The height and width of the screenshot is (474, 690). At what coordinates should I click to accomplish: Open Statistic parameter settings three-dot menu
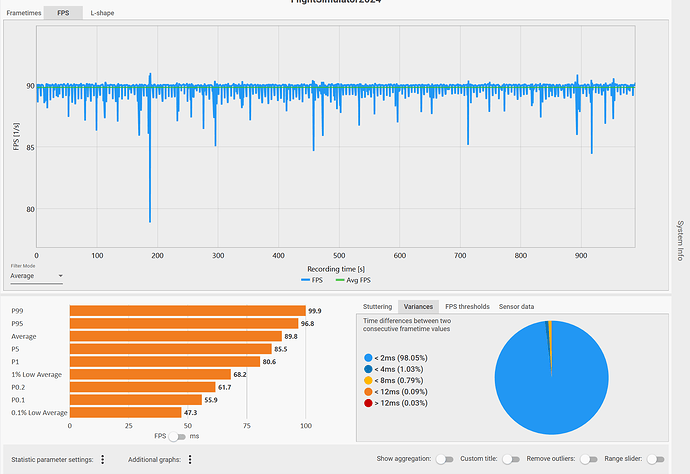click(x=103, y=459)
